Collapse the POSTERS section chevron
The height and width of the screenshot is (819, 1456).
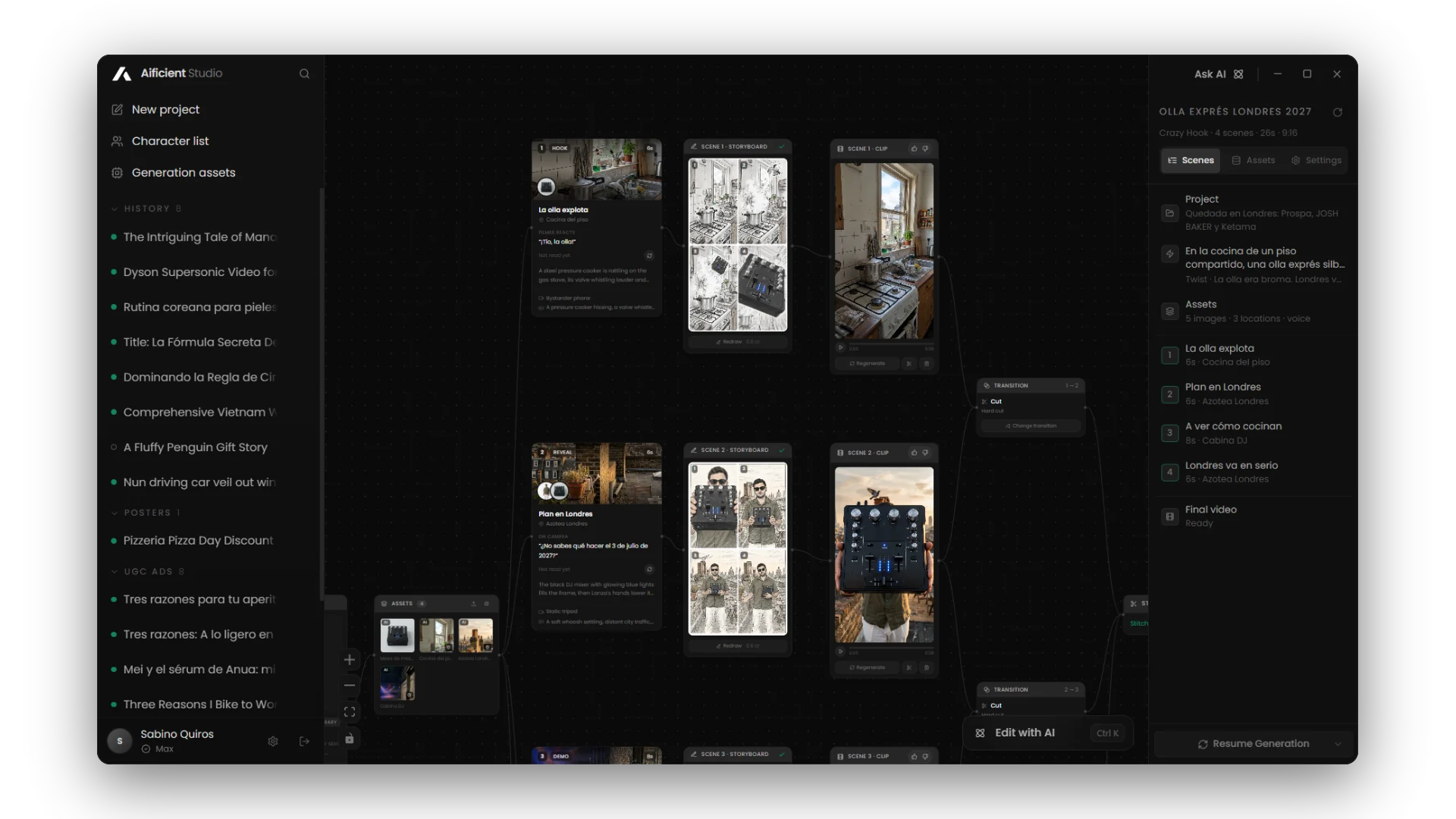(x=115, y=513)
